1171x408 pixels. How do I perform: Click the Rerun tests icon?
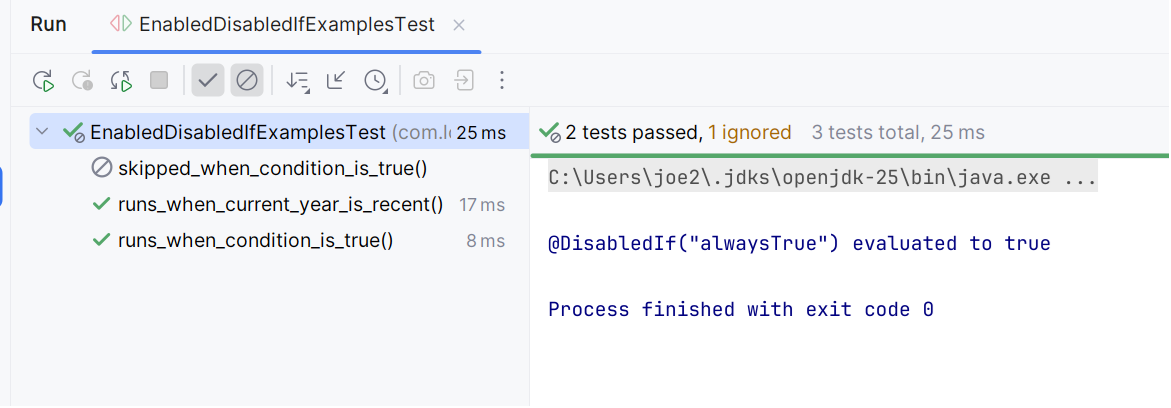[x=43, y=81]
